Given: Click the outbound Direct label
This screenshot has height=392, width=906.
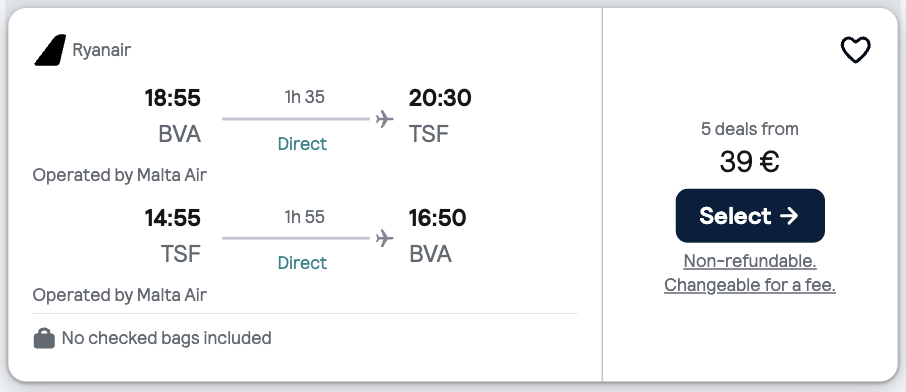Looking at the screenshot, I should pos(302,143).
